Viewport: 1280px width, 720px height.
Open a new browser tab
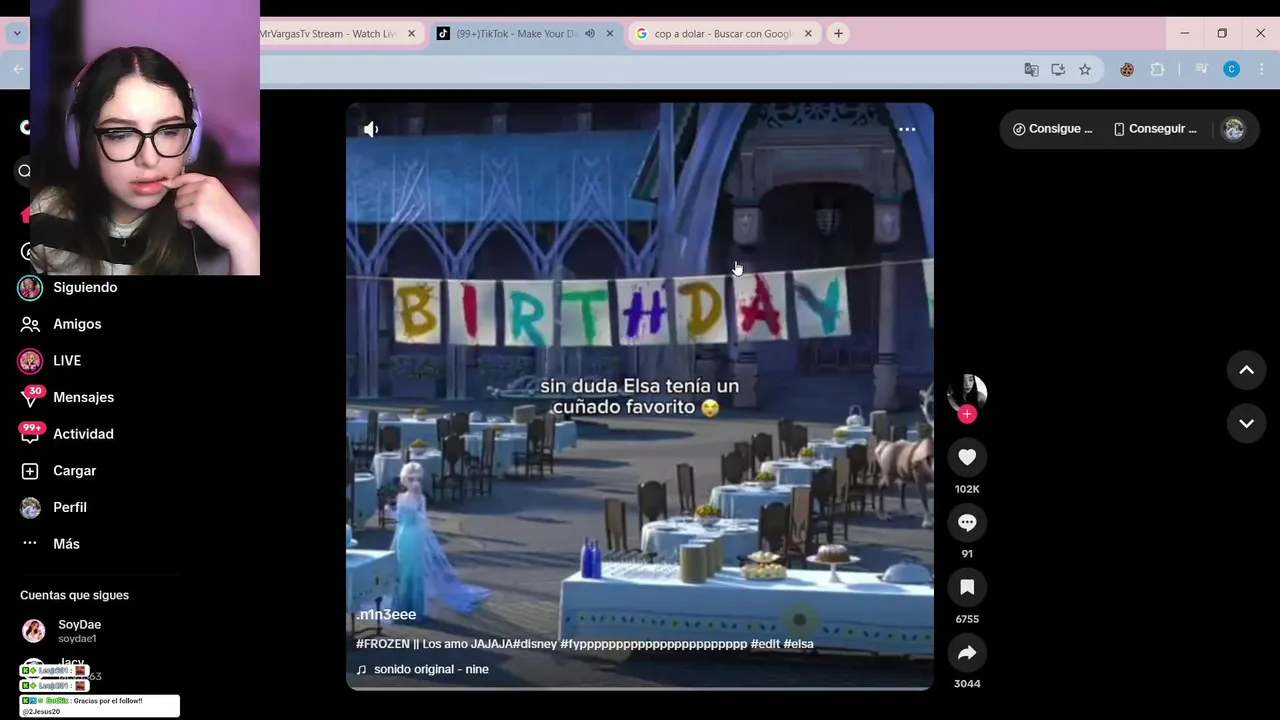click(838, 34)
